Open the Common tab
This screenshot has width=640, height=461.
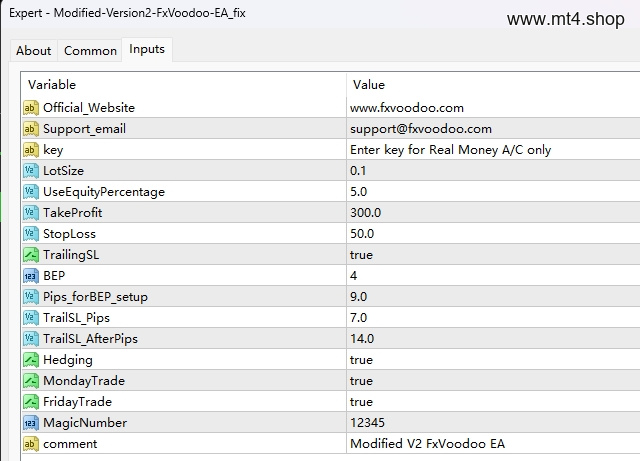pos(90,51)
